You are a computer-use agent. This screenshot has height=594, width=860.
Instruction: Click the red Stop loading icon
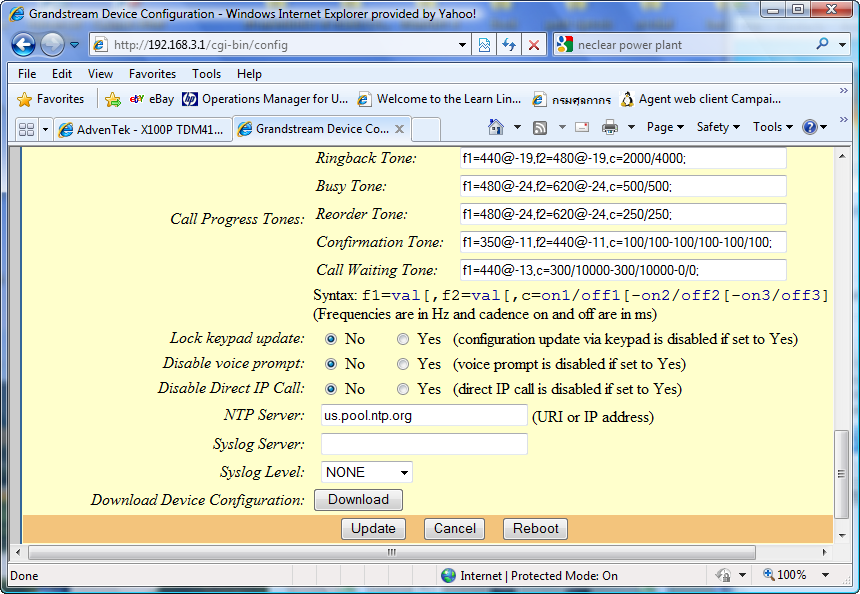pyautogui.click(x=533, y=45)
